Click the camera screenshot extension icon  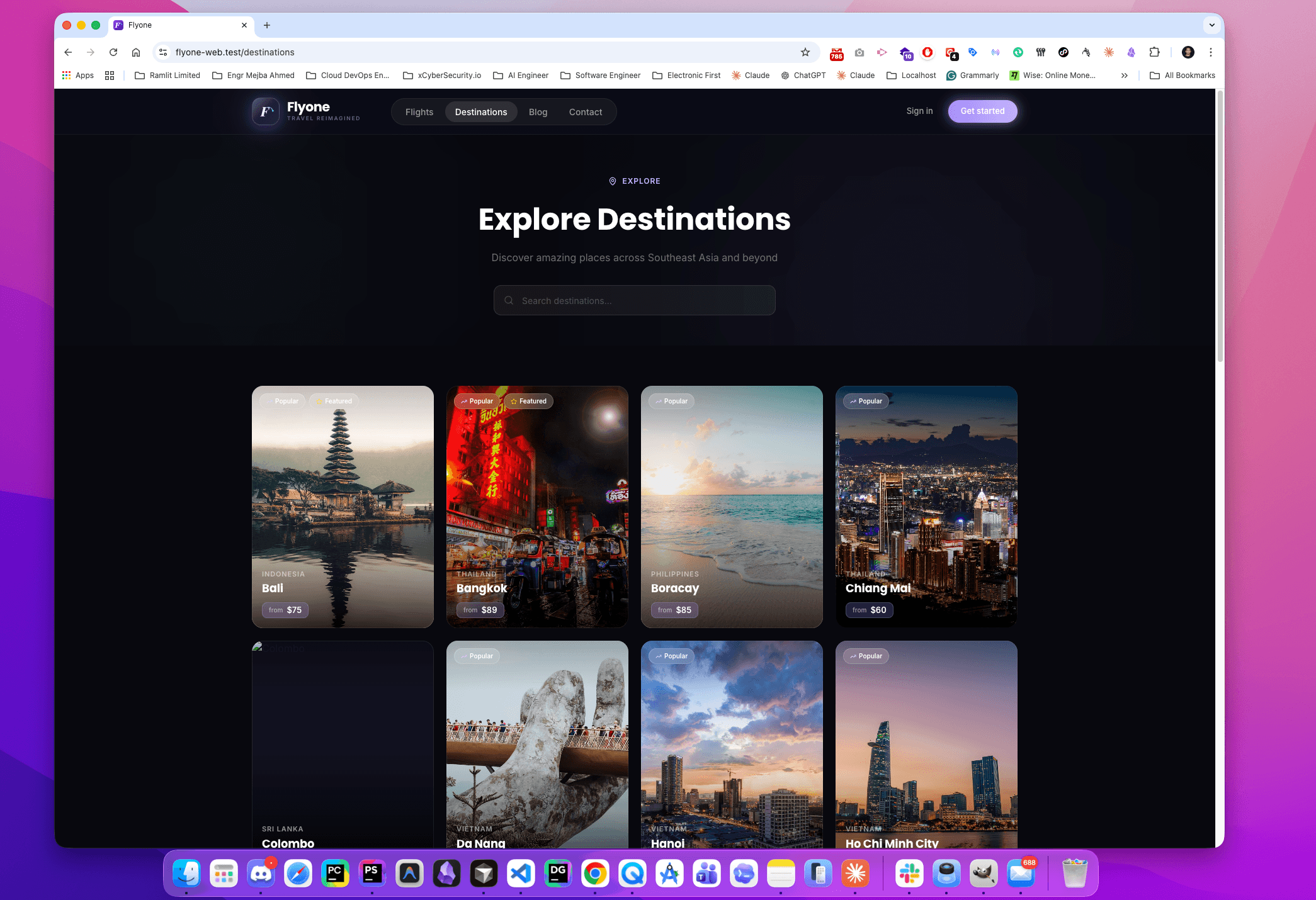(x=859, y=52)
